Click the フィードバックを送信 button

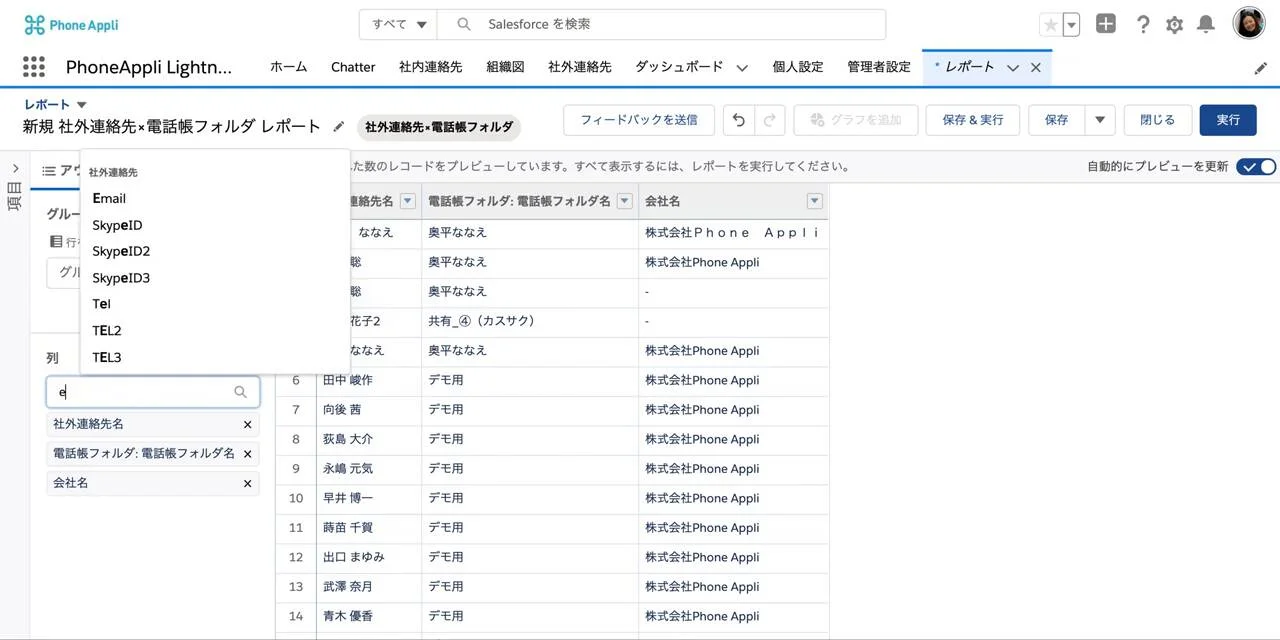pyautogui.click(x=639, y=120)
